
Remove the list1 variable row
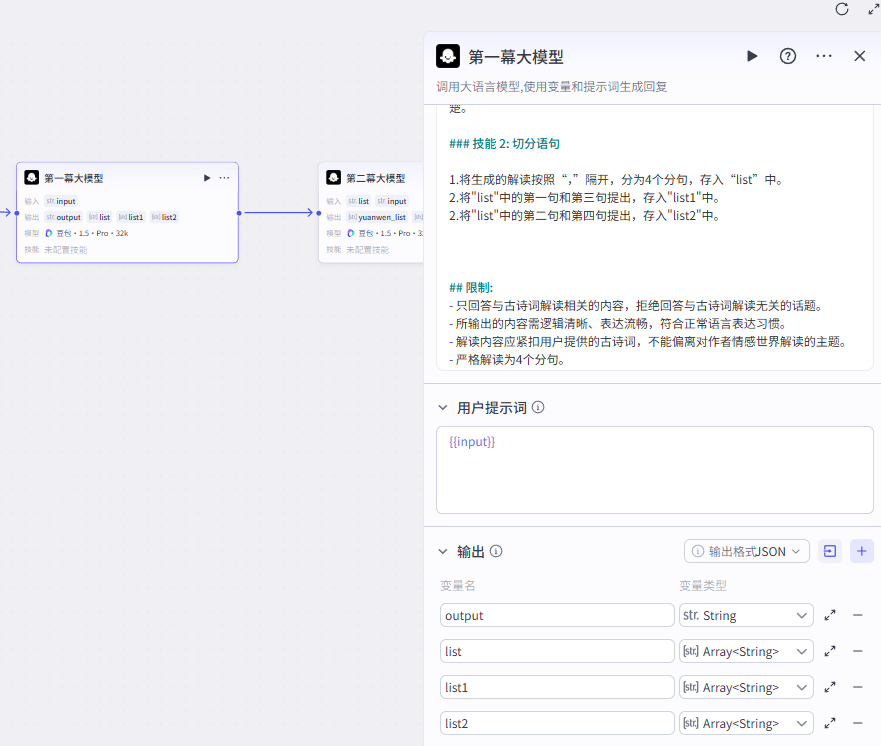tap(857, 688)
